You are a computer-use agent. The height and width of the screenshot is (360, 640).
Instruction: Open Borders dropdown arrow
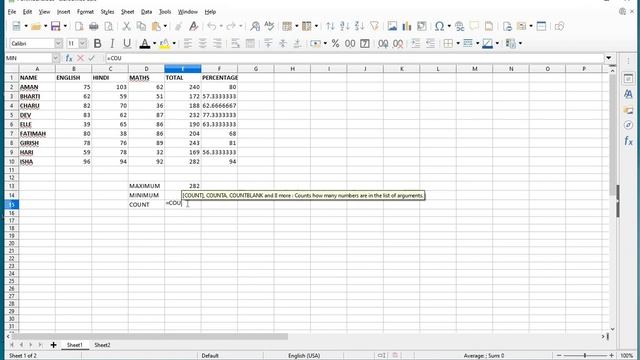point(458,44)
